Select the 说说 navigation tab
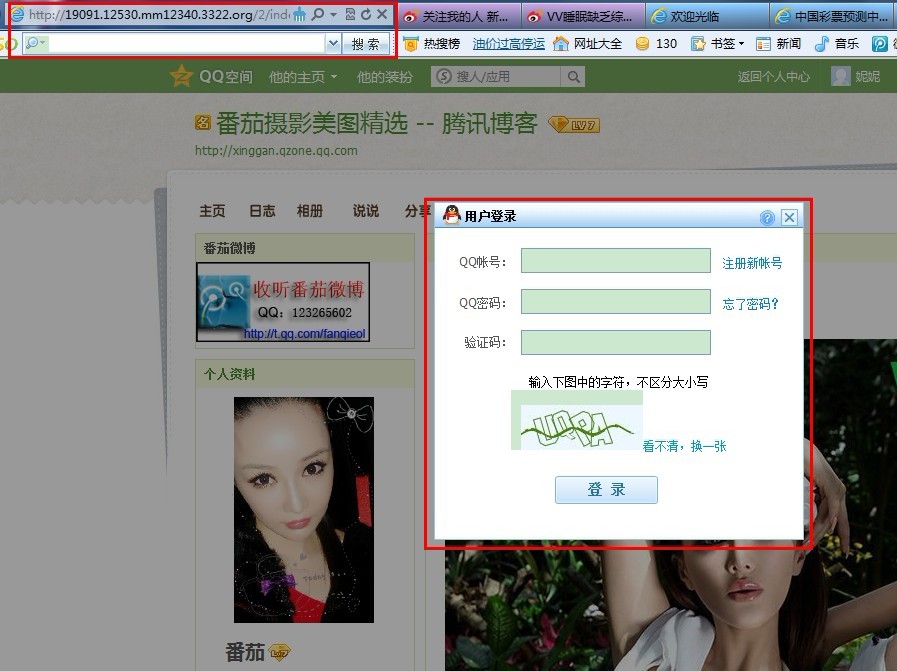Screen dimensions: 897x671 365,211
